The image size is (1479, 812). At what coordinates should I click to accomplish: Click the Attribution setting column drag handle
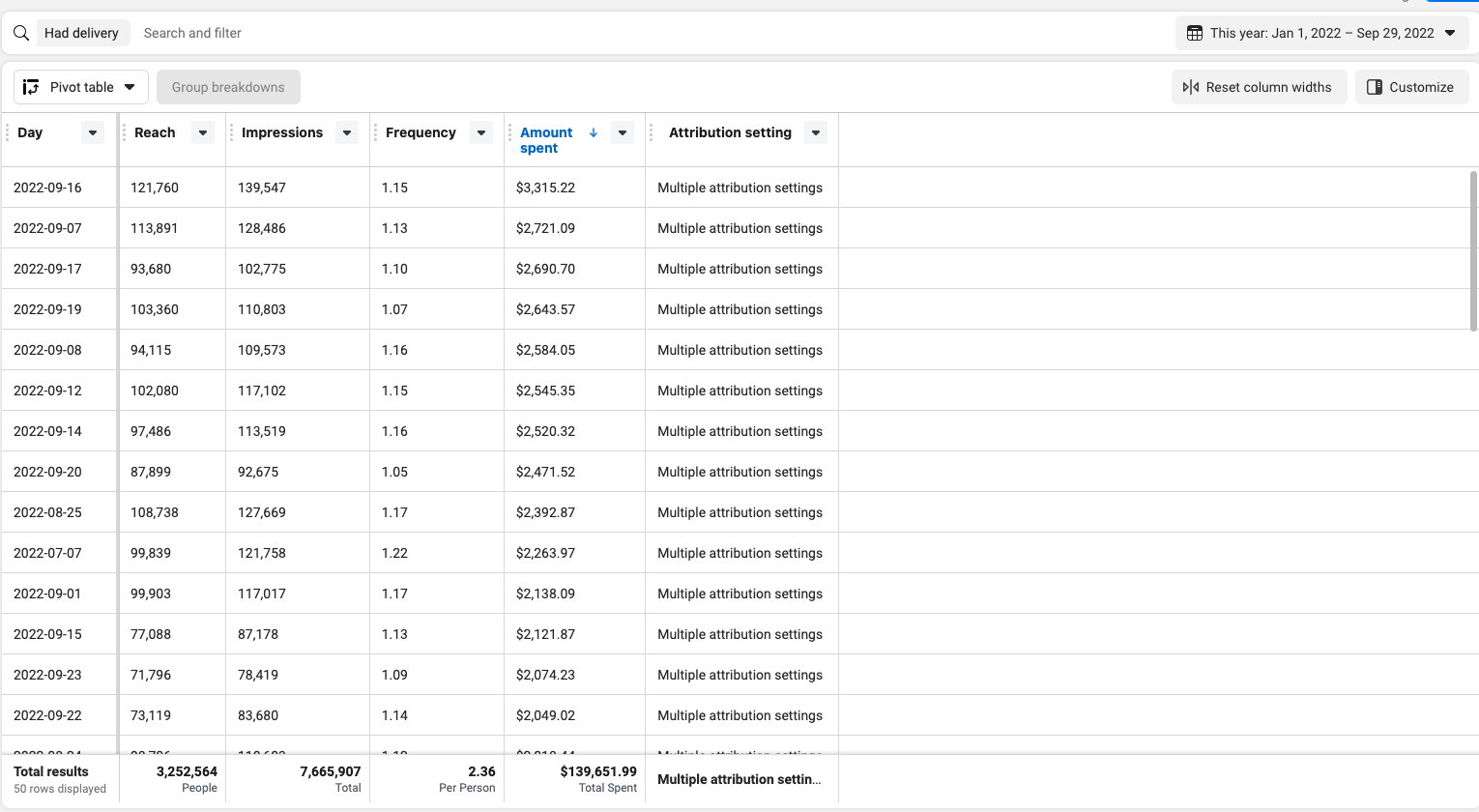(652, 132)
